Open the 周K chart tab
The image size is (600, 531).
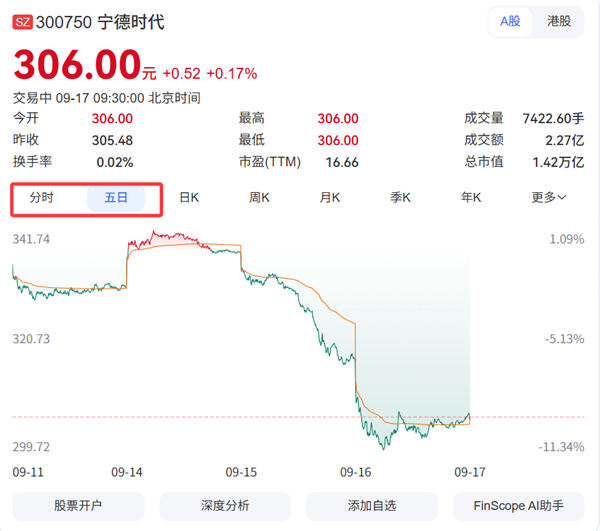click(259, 198)
